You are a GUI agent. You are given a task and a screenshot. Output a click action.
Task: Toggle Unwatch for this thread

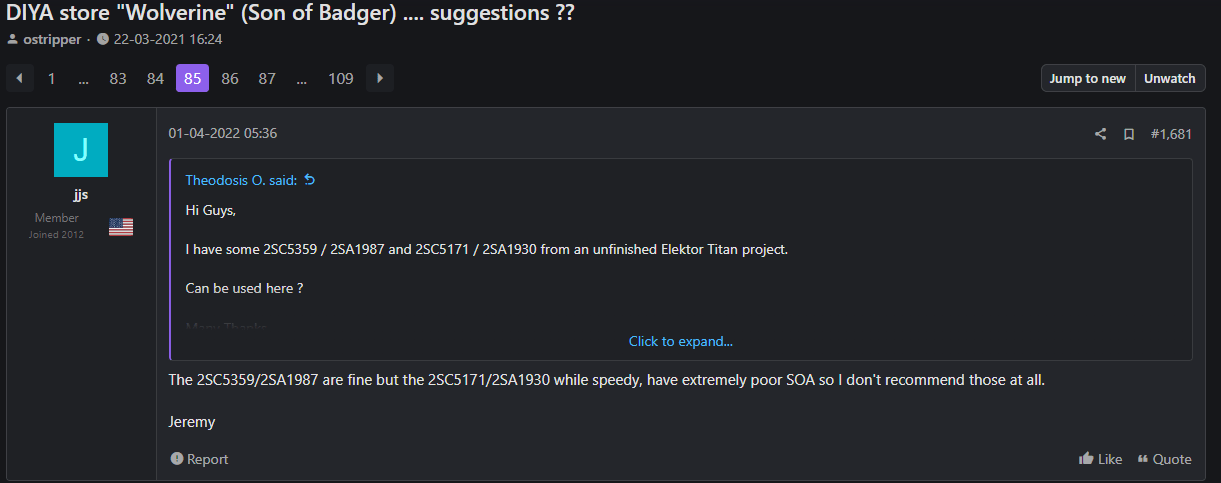pos(1170,78)
